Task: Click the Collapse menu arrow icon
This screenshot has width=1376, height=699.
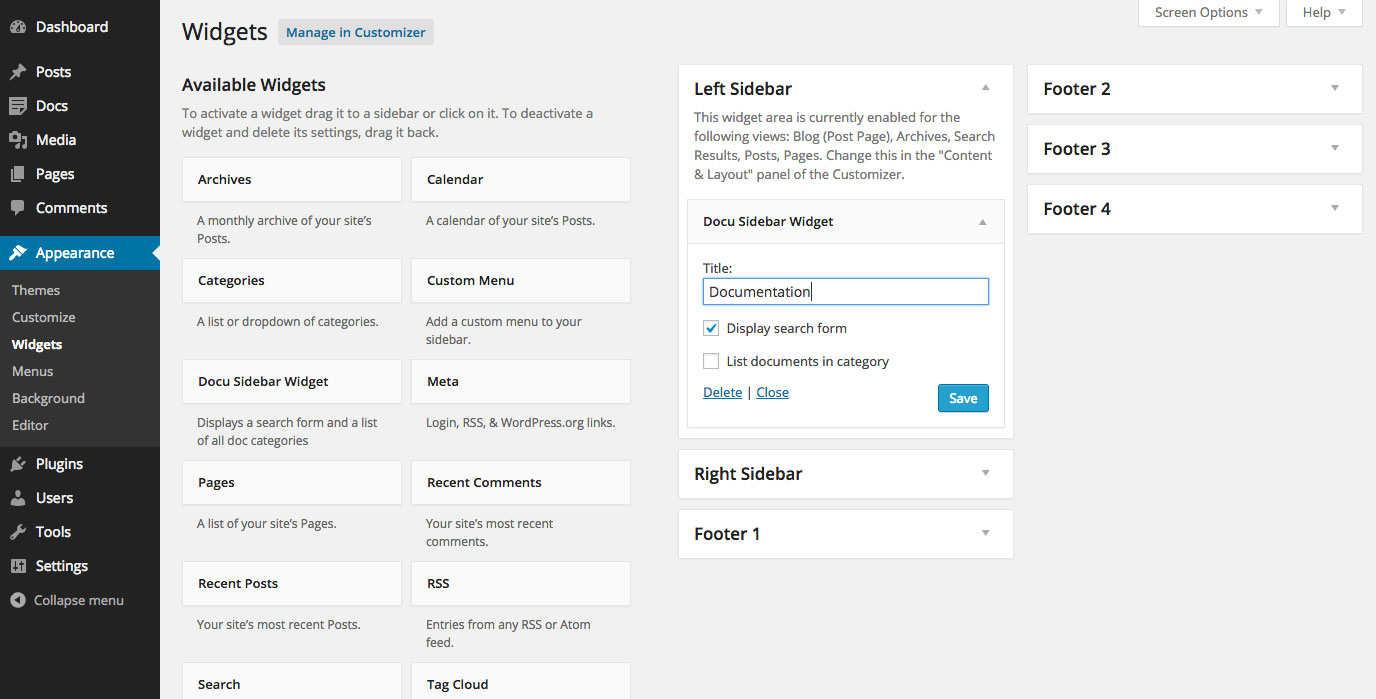Action: [17, 601]
